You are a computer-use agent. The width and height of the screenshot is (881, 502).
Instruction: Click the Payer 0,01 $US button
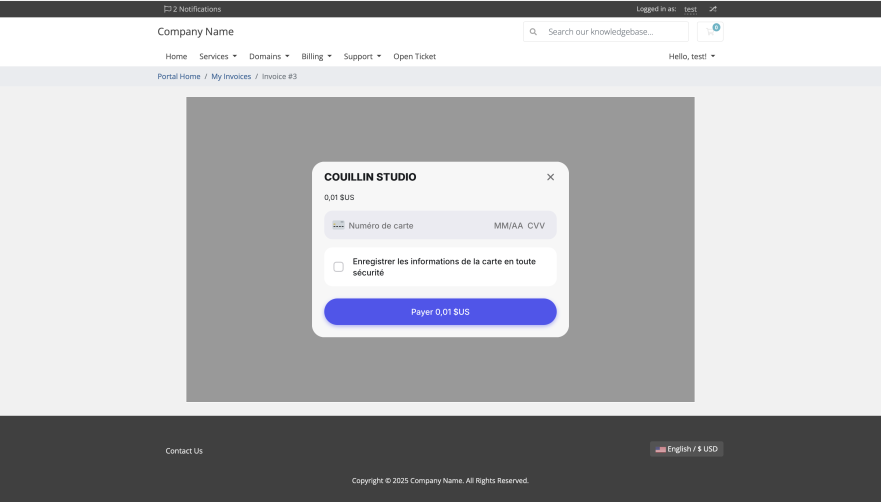pos(440,312)
